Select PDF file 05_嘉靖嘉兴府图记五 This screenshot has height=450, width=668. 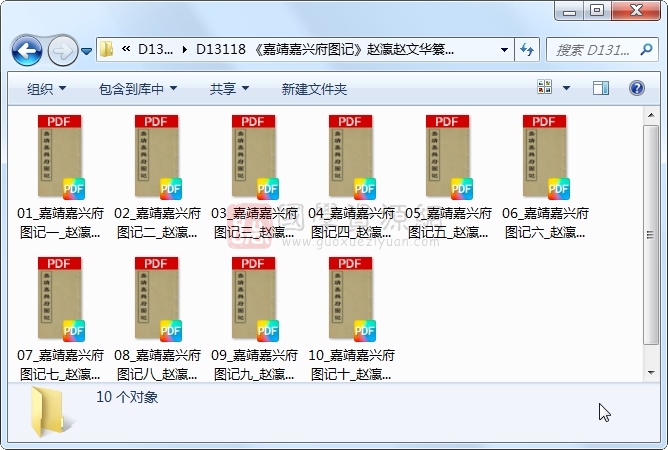tap(449, 157)
